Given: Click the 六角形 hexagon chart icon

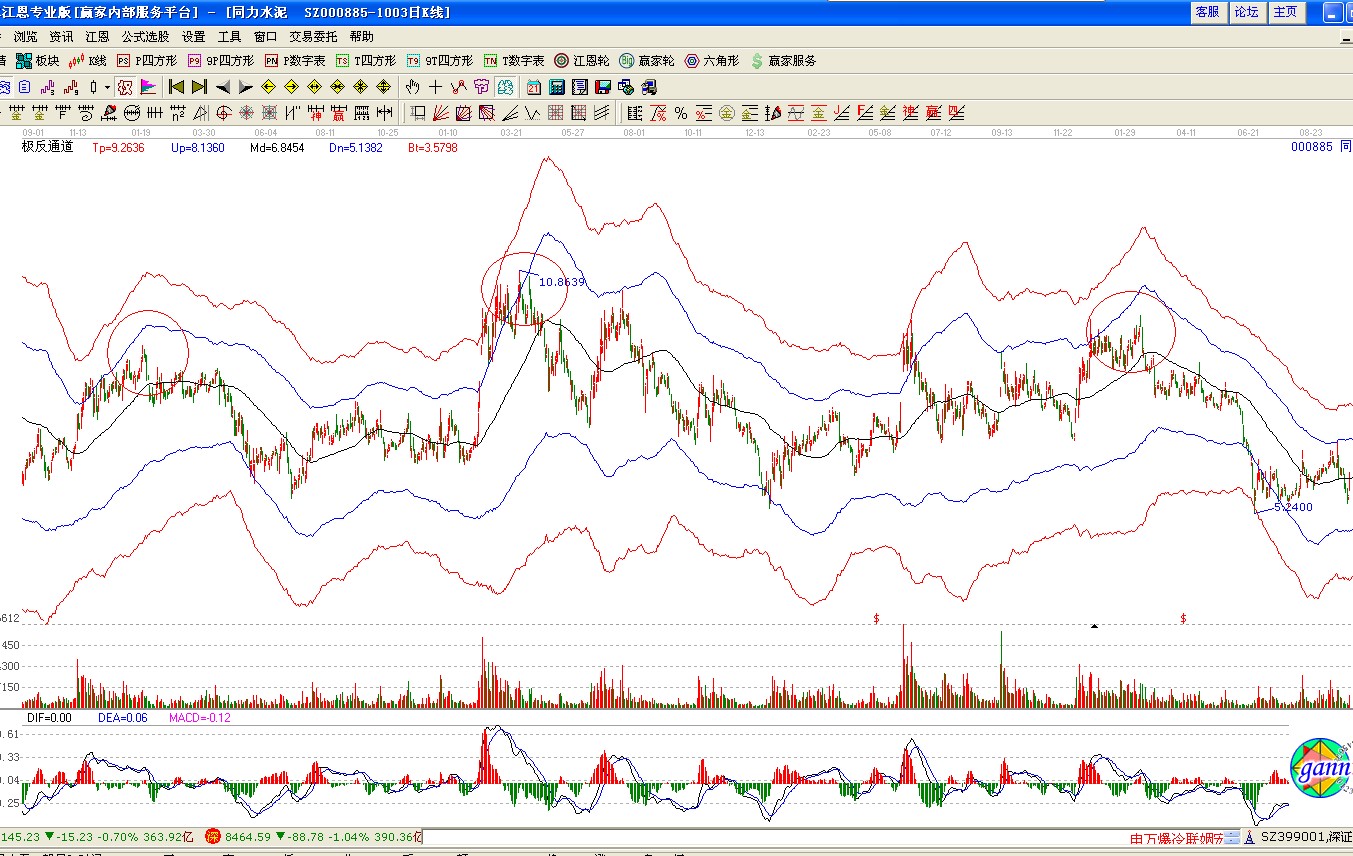Looking at the screenshot, I should tap(712, 61).
